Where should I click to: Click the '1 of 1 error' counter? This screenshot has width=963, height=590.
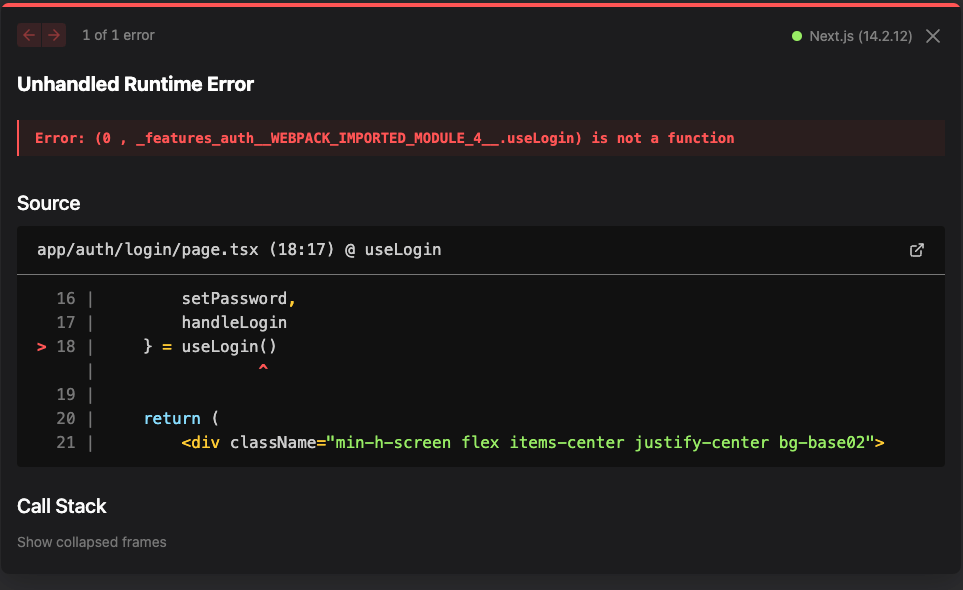click(119, 36)
